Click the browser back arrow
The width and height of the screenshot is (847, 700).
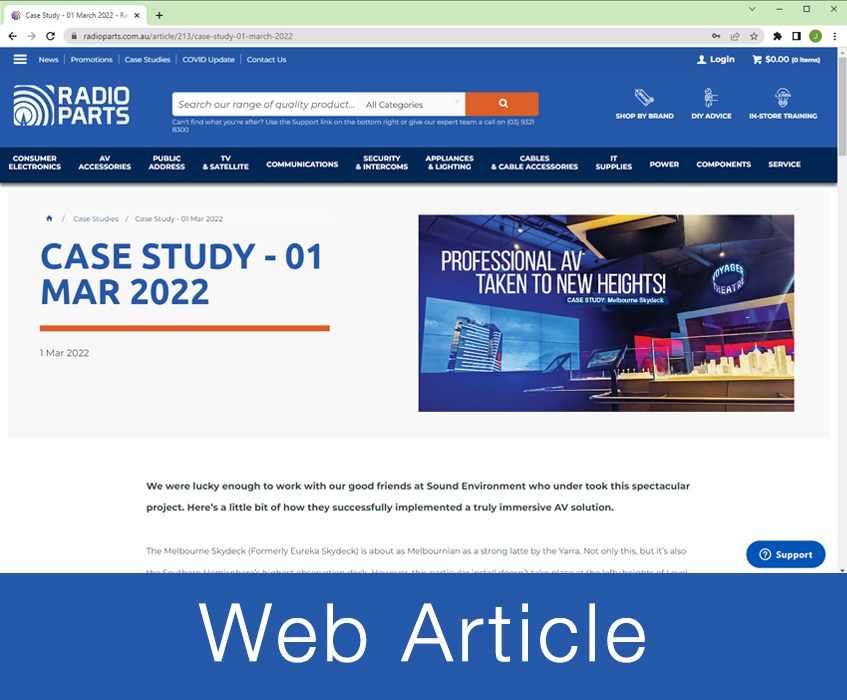click(x=13, y=36)
